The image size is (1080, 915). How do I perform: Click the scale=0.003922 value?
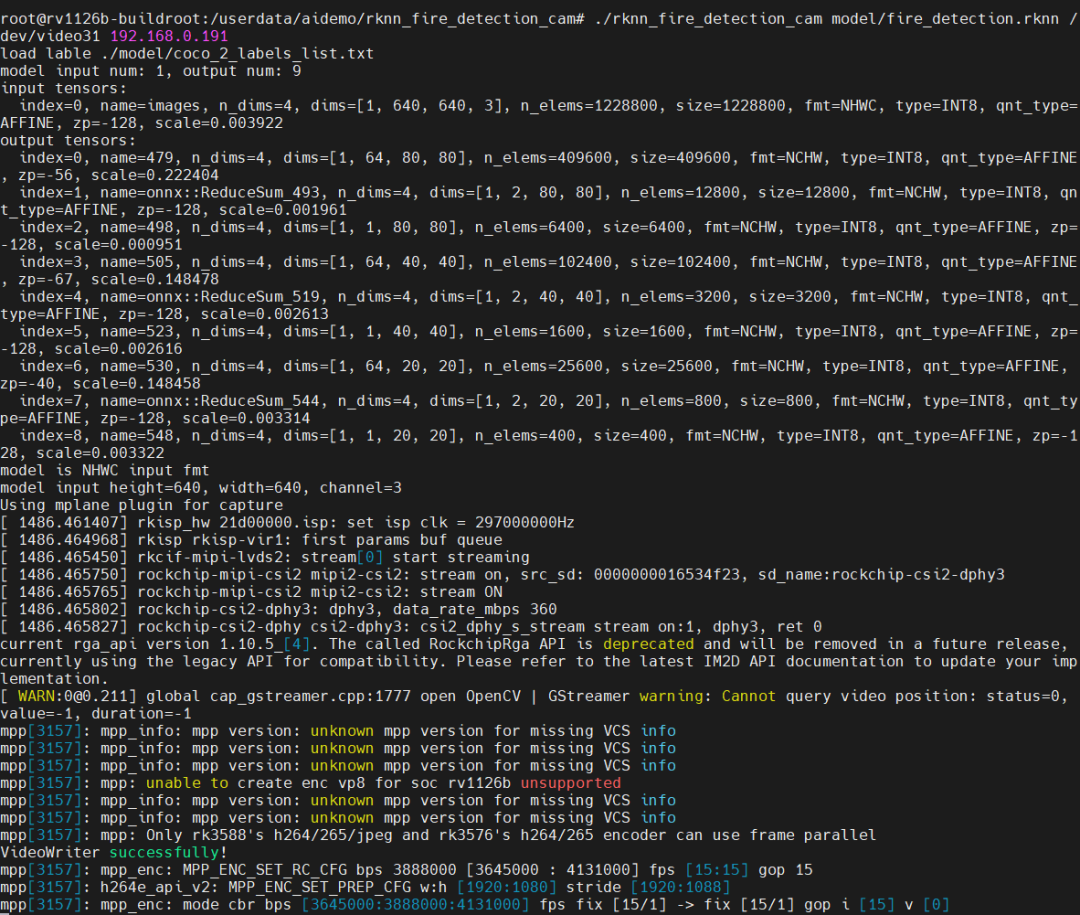219,123
